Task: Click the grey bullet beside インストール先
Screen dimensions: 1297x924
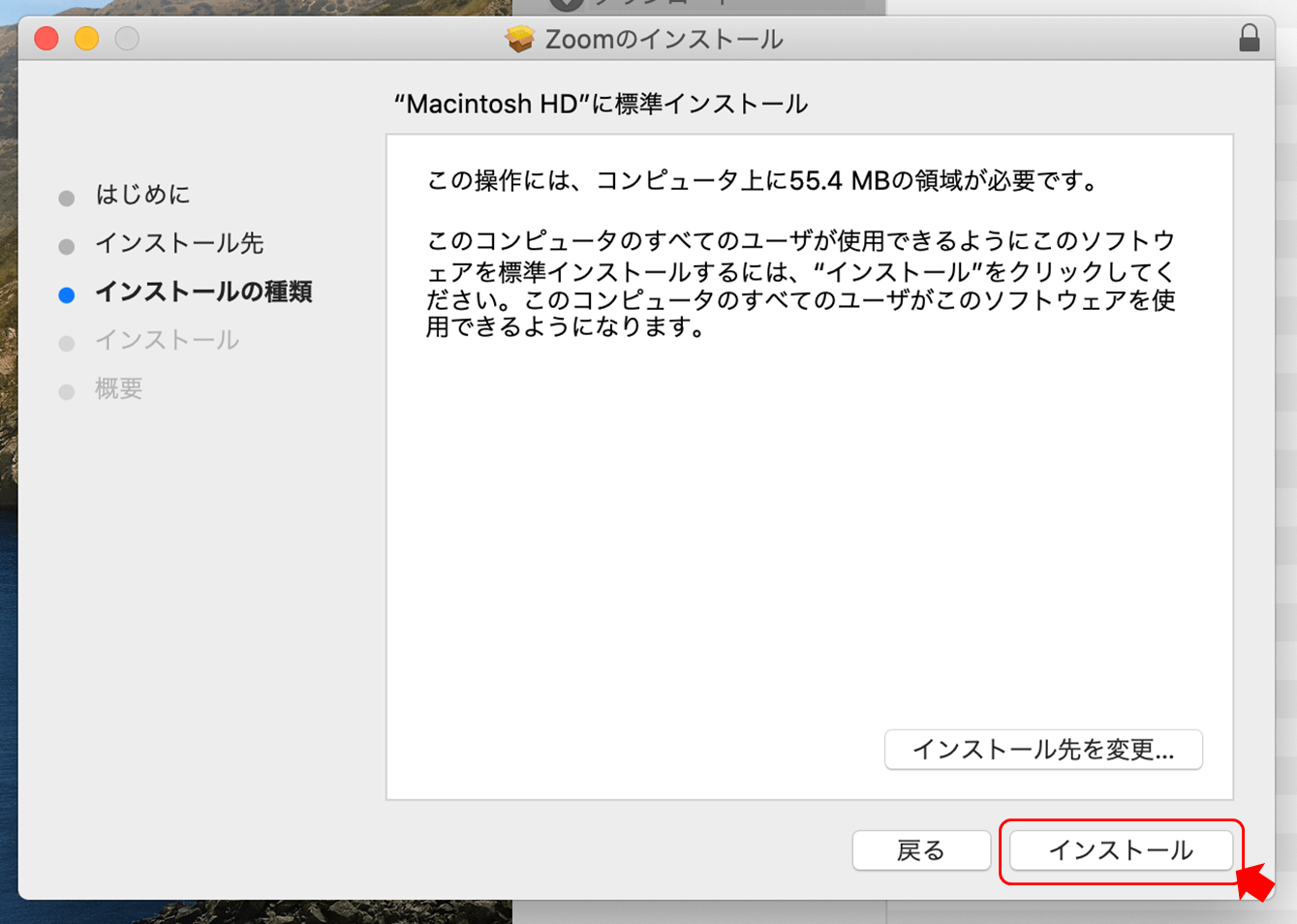Action: point(67,247)
